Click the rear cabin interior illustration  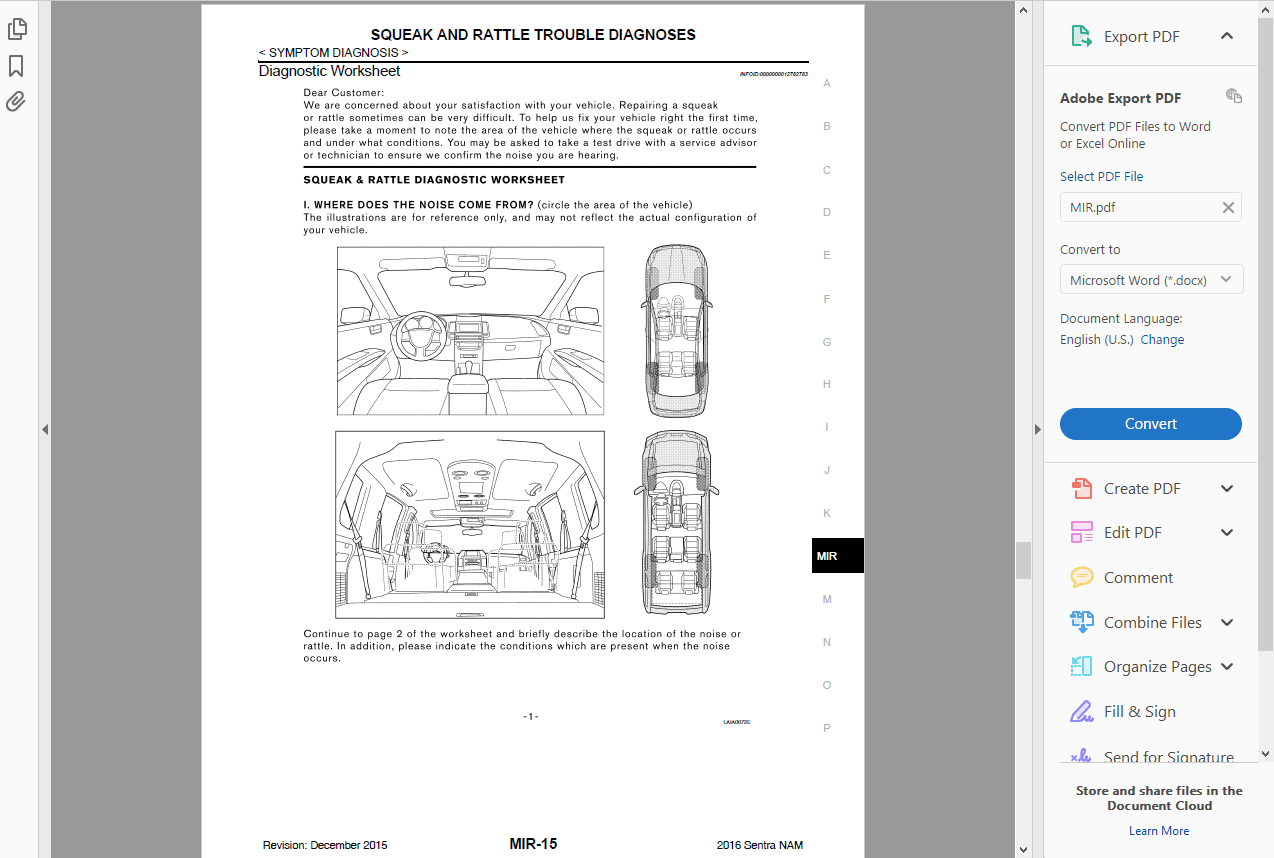(470, 525)
